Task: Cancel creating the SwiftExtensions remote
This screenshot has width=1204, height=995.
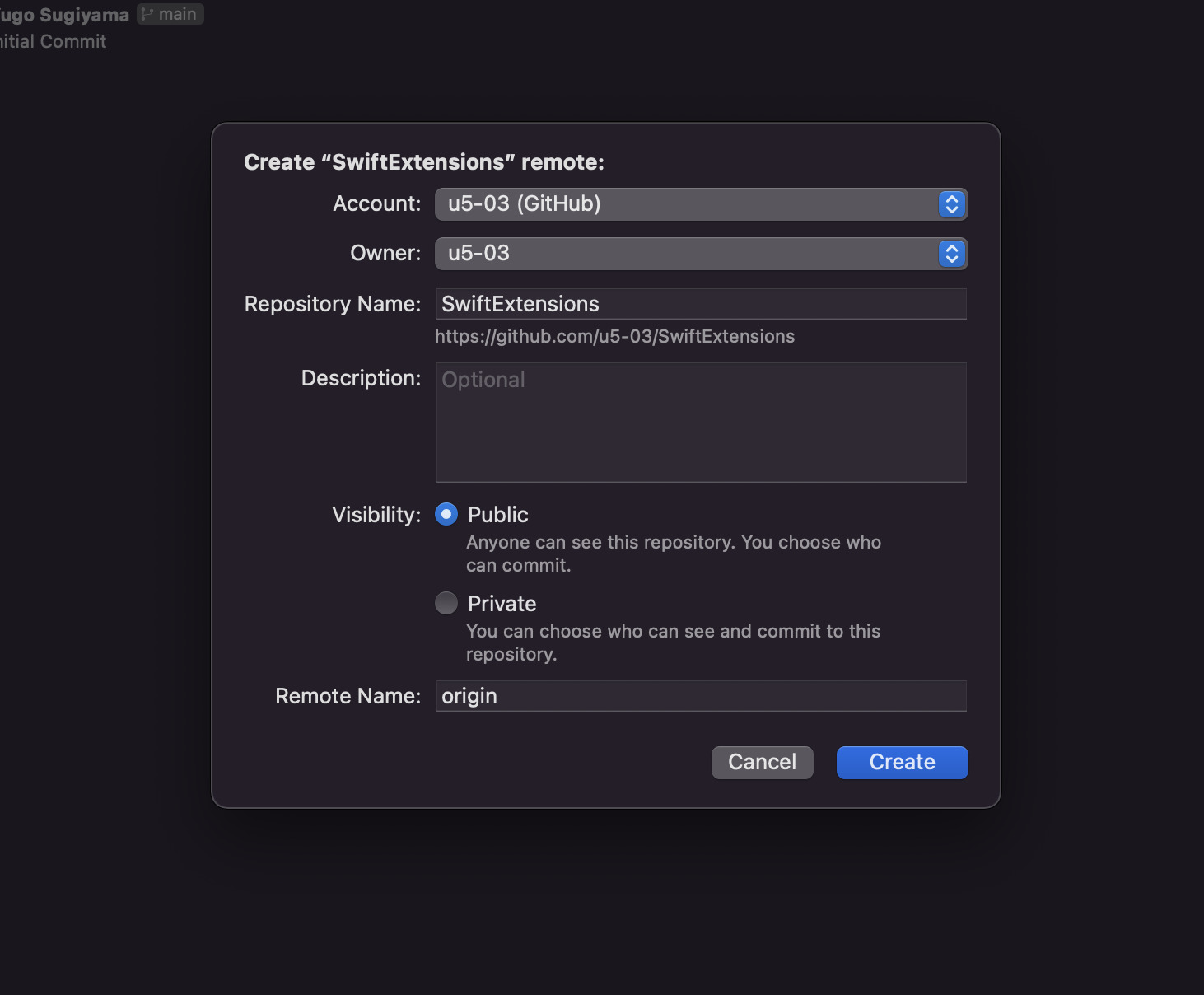Action: (761, 762)
